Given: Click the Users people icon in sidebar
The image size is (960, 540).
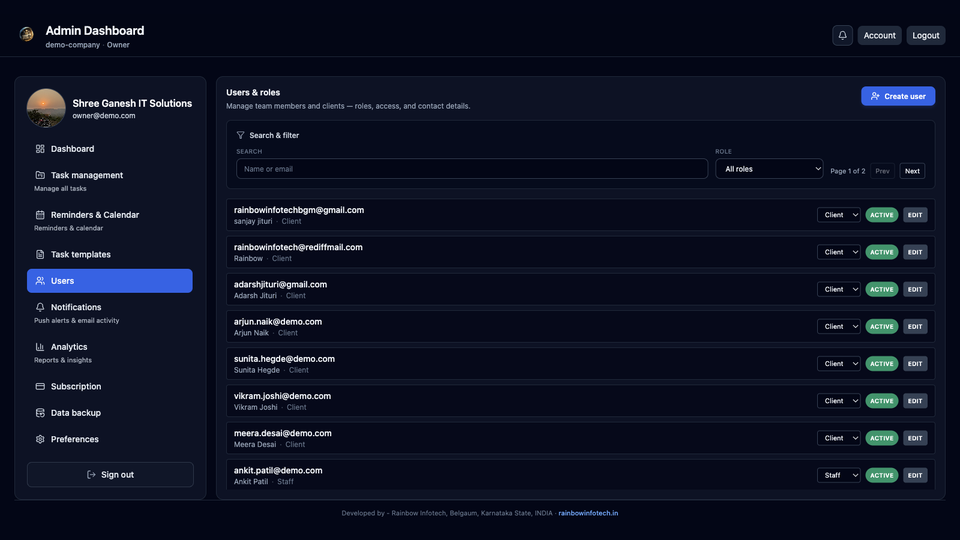Looking at the screenshot, I should tap(40, 280).
